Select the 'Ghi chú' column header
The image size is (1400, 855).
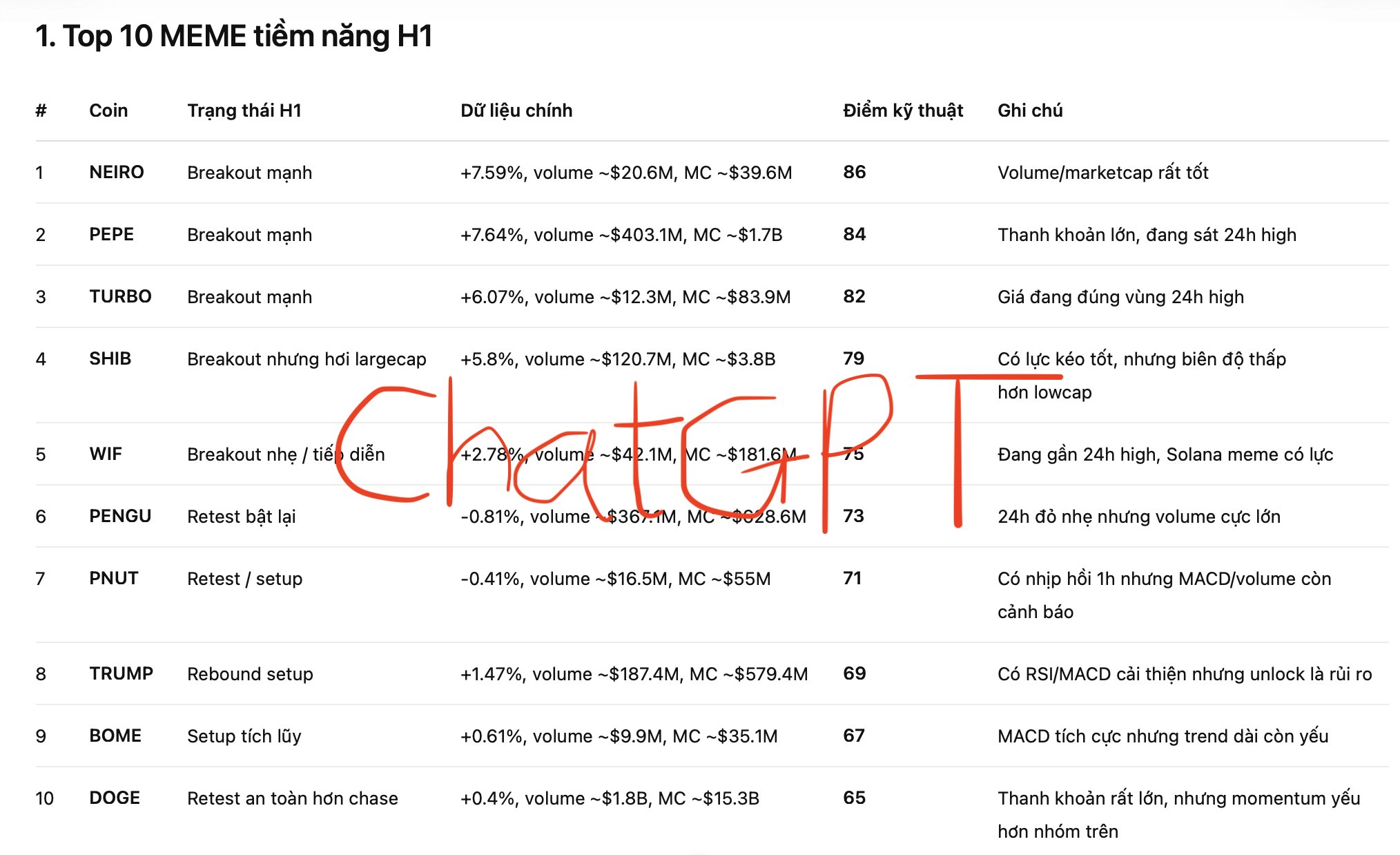click(1030, 111)
